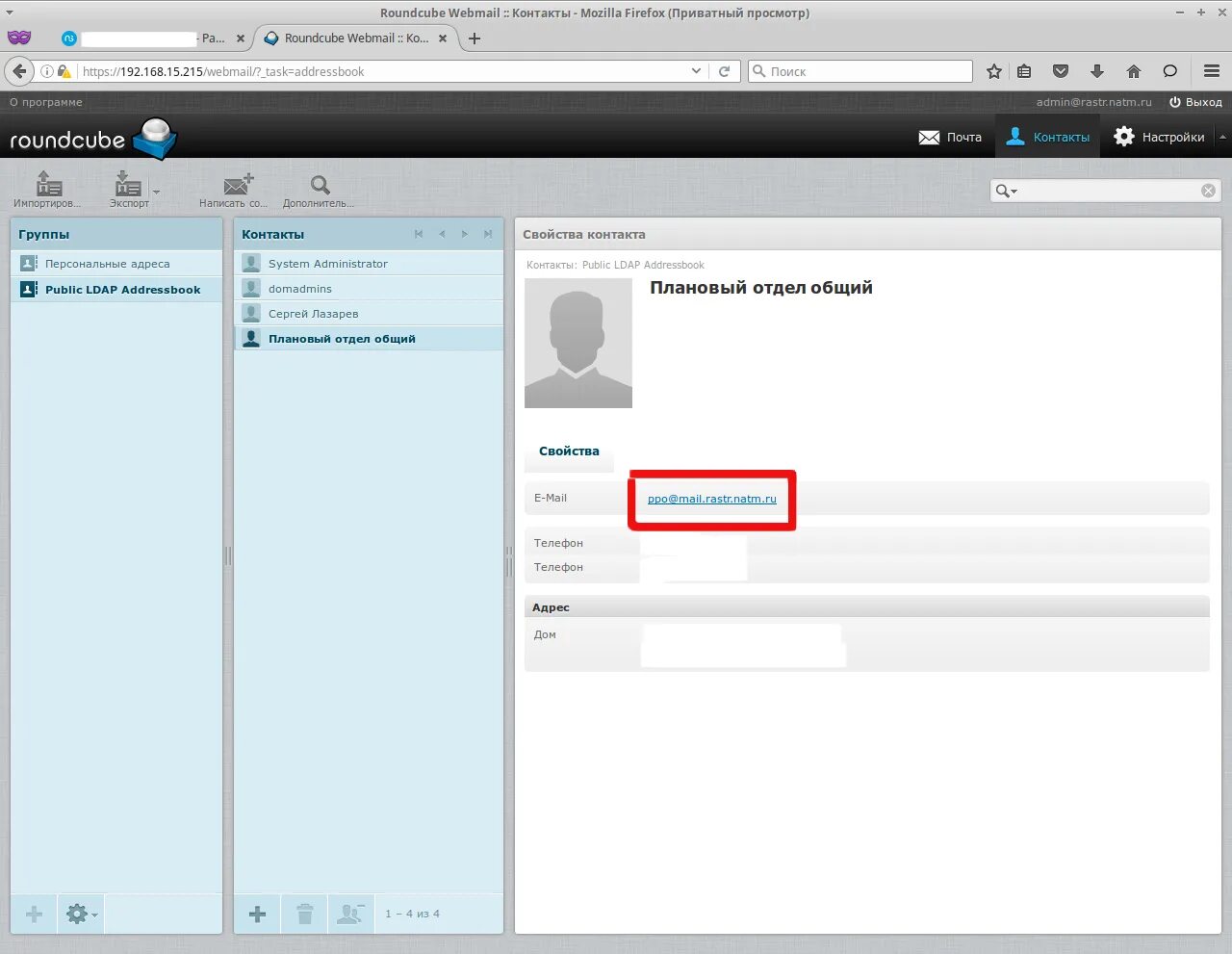1232x954 pixels.
Task: Jump to the first contacts page
Action: point(419,234)
